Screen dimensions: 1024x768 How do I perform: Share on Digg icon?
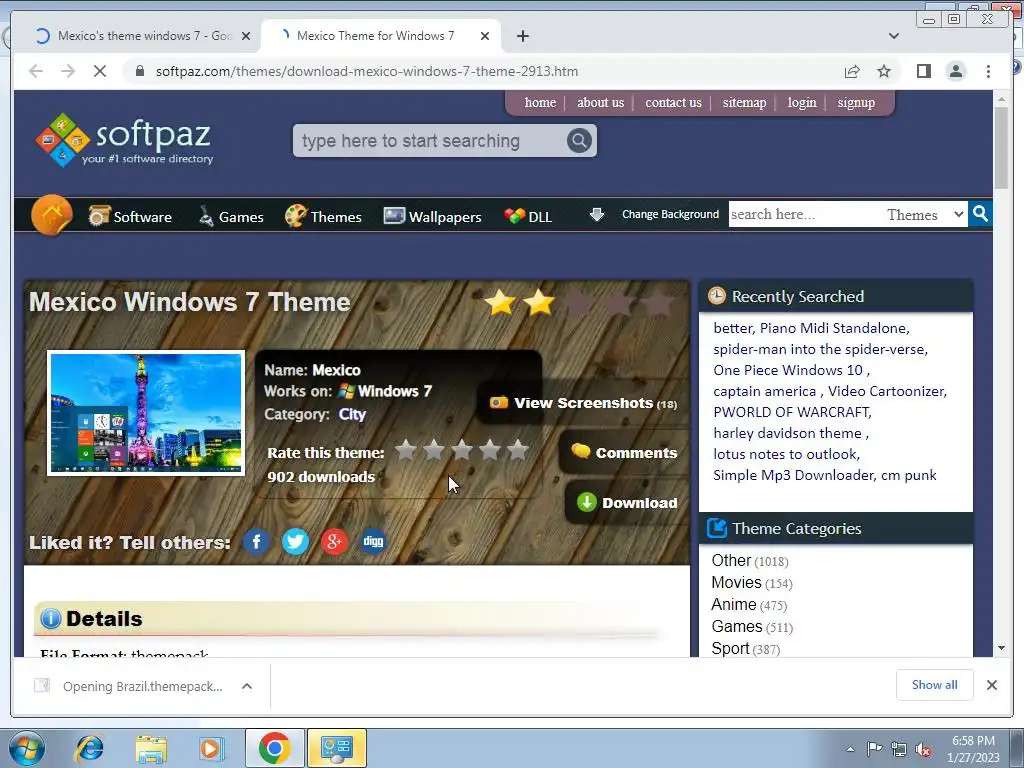tap(373, 541)
